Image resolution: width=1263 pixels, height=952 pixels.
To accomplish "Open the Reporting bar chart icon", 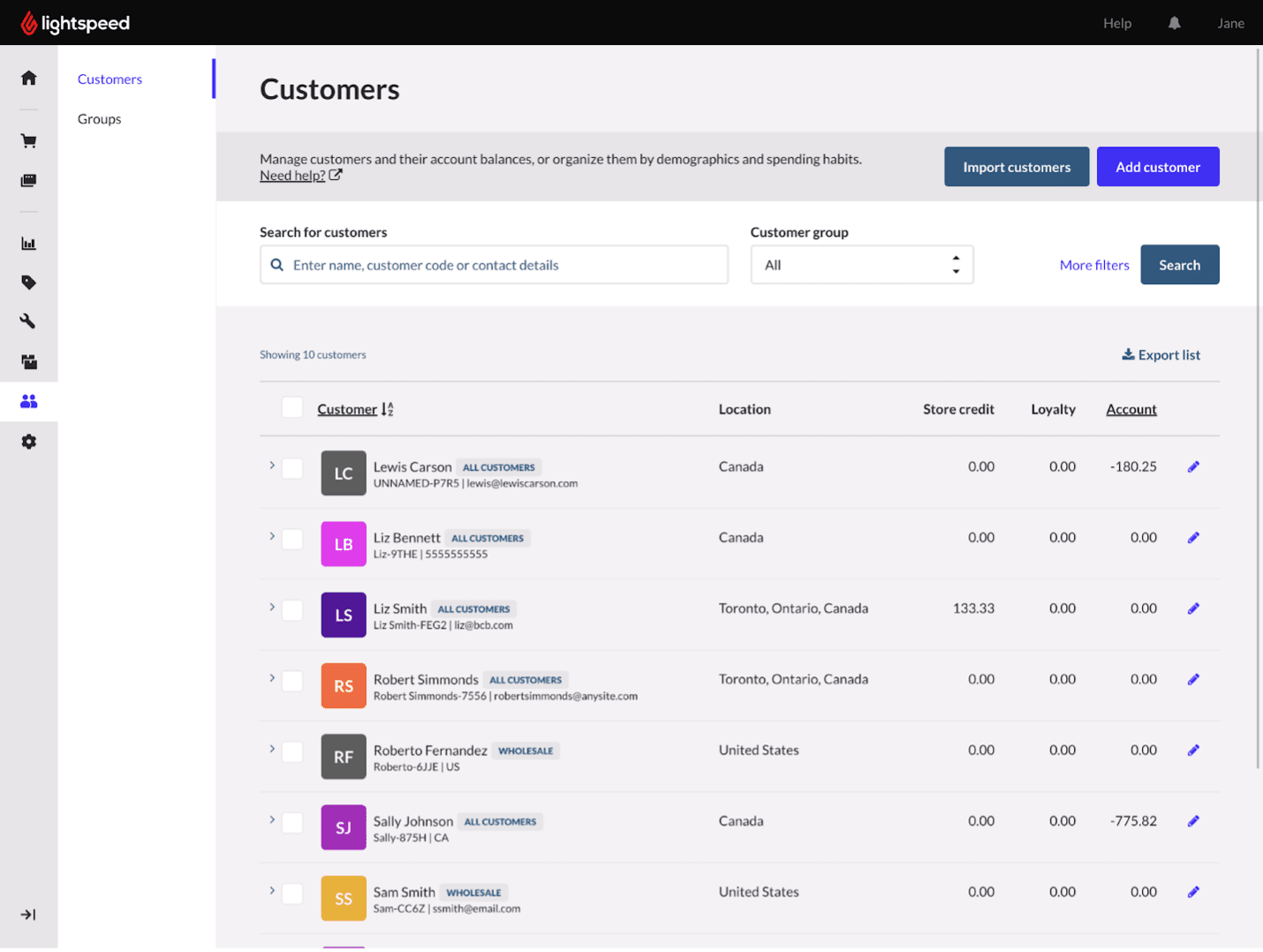I will tap(28, 243).
